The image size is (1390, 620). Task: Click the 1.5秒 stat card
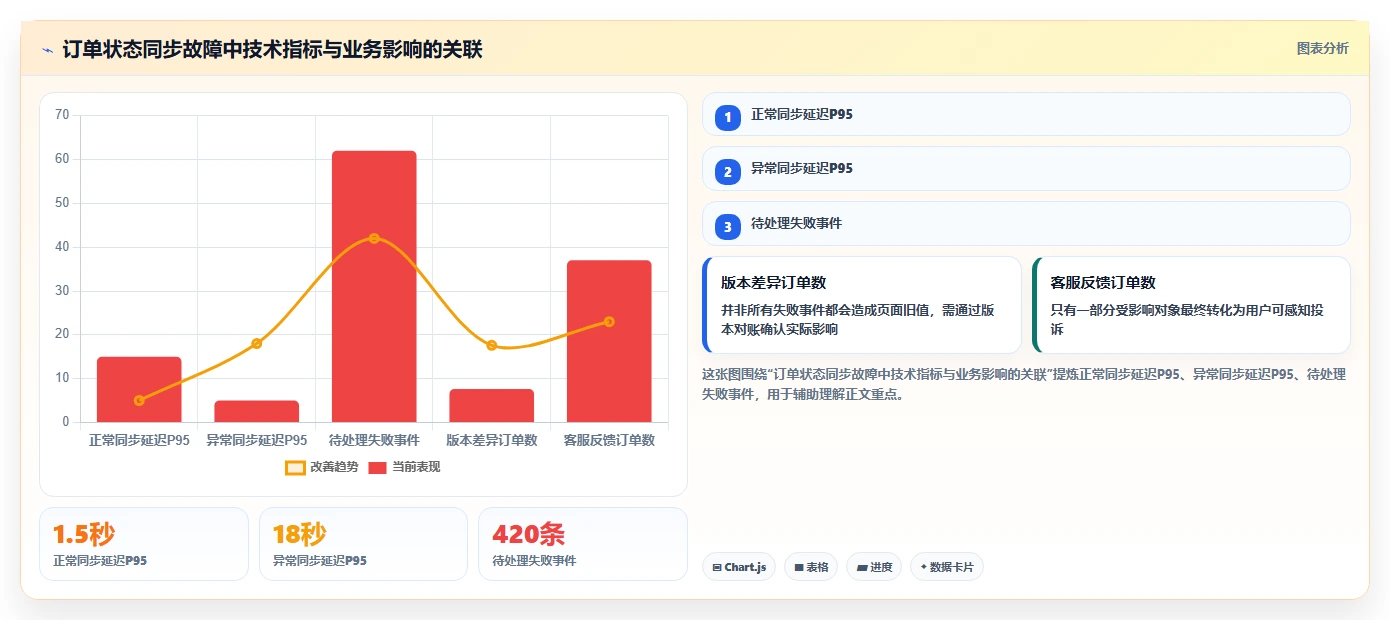pos(144,544)
